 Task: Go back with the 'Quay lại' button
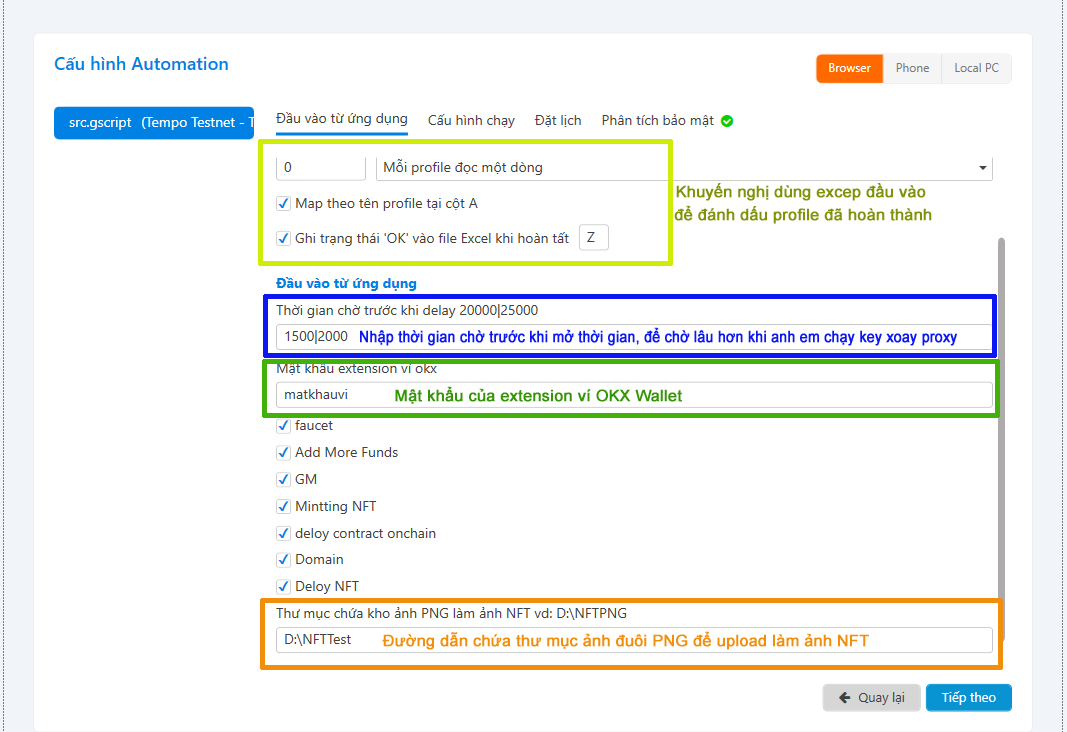871,698
